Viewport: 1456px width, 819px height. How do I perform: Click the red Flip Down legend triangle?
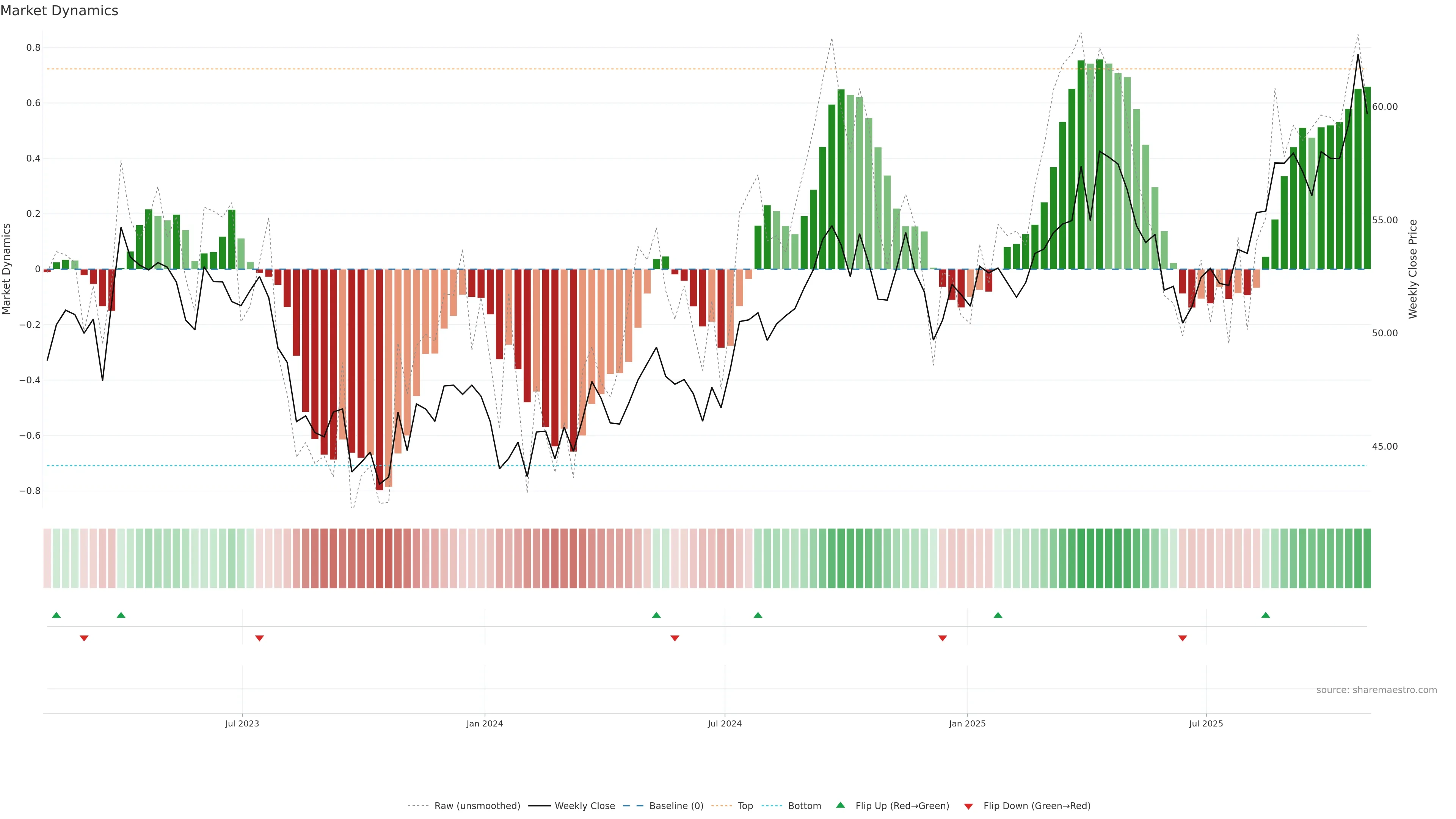point(968,806)
